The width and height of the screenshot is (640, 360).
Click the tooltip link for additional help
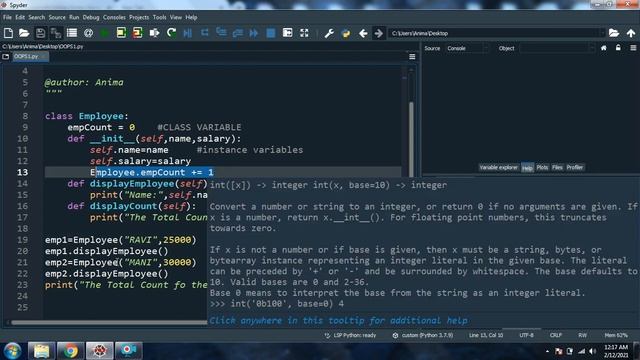pyautogui.click(x=338, y=320)
